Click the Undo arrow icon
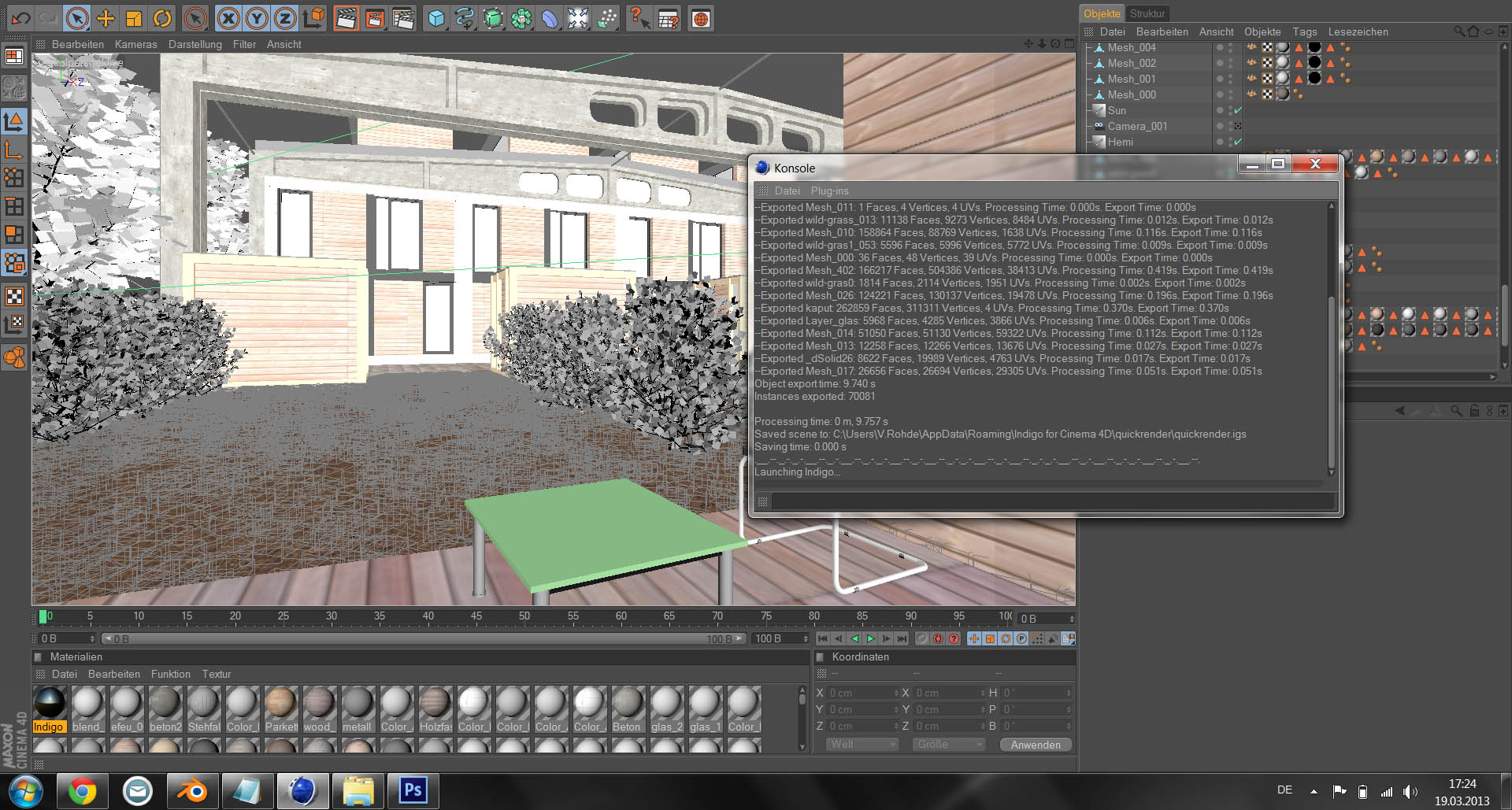This screenshot has width=1512, height=810. (x=21, y=18)
